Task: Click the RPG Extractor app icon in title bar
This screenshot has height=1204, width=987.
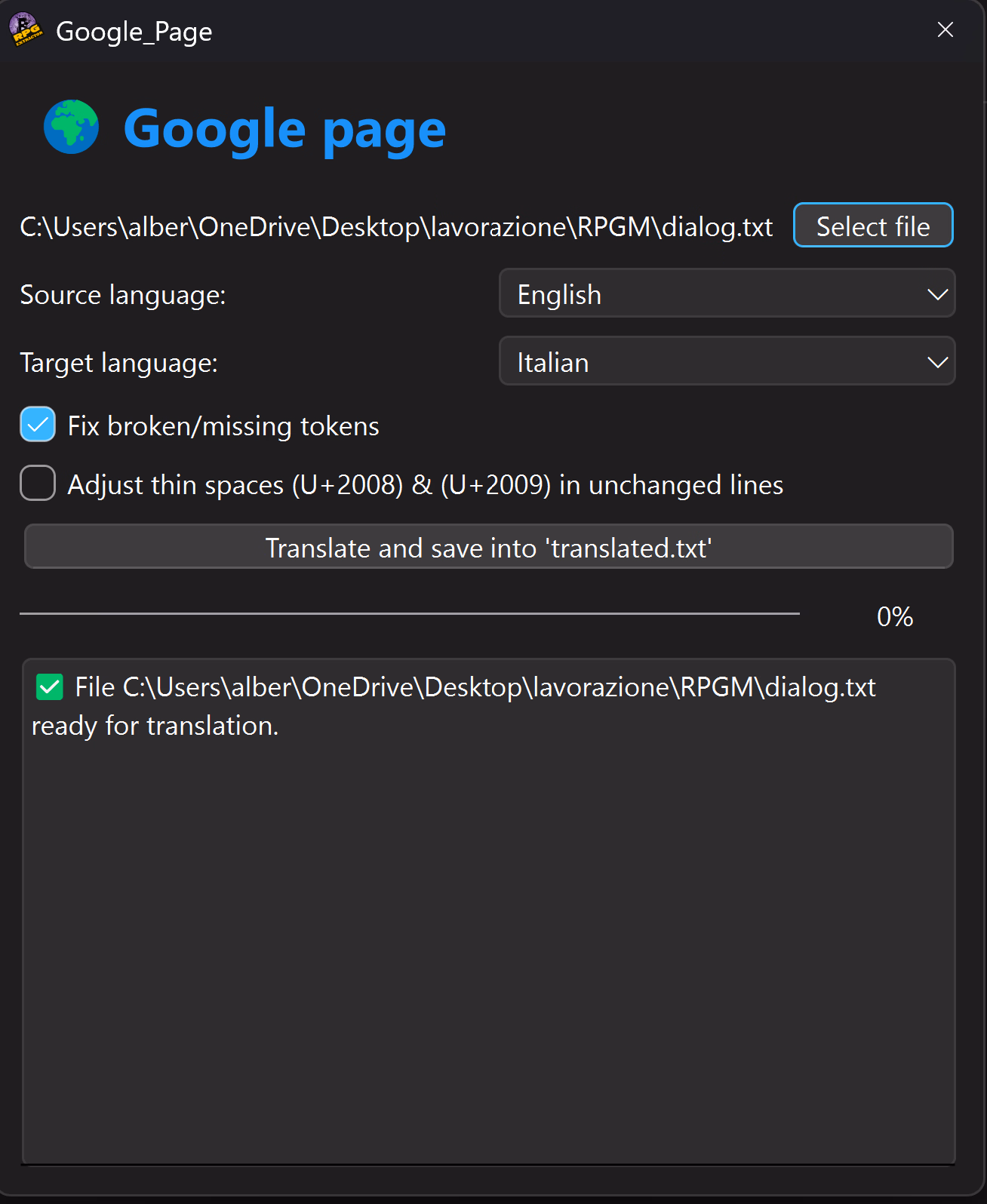Action: click(25, 30)
